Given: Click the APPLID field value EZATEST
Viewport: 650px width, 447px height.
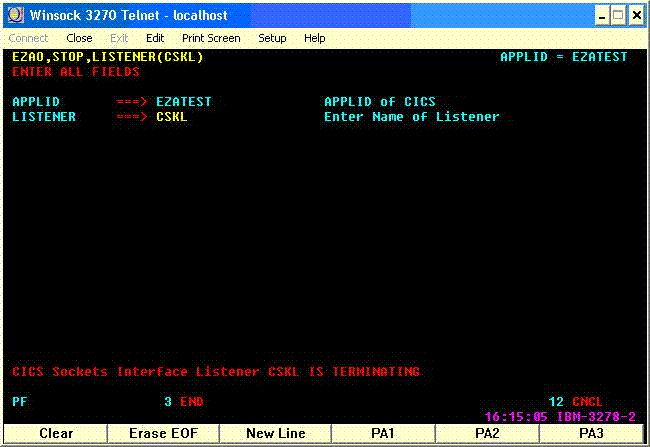Looking at the screenshot, I should pos(184,102).
